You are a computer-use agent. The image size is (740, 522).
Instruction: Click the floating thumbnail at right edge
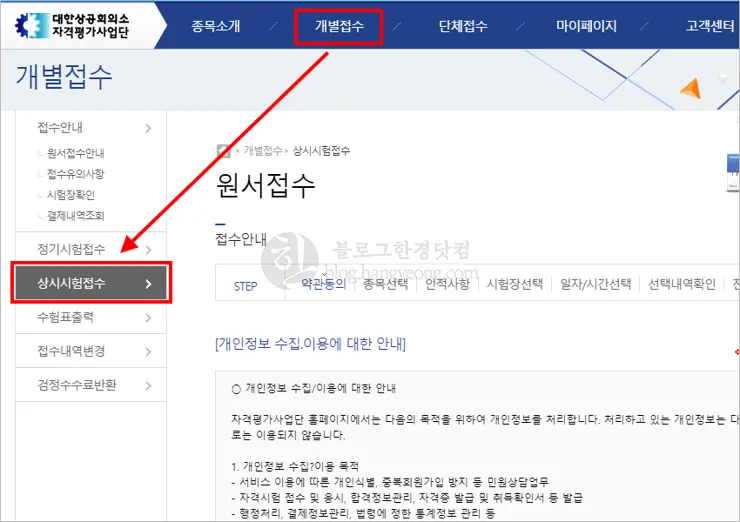pos(733,173)
